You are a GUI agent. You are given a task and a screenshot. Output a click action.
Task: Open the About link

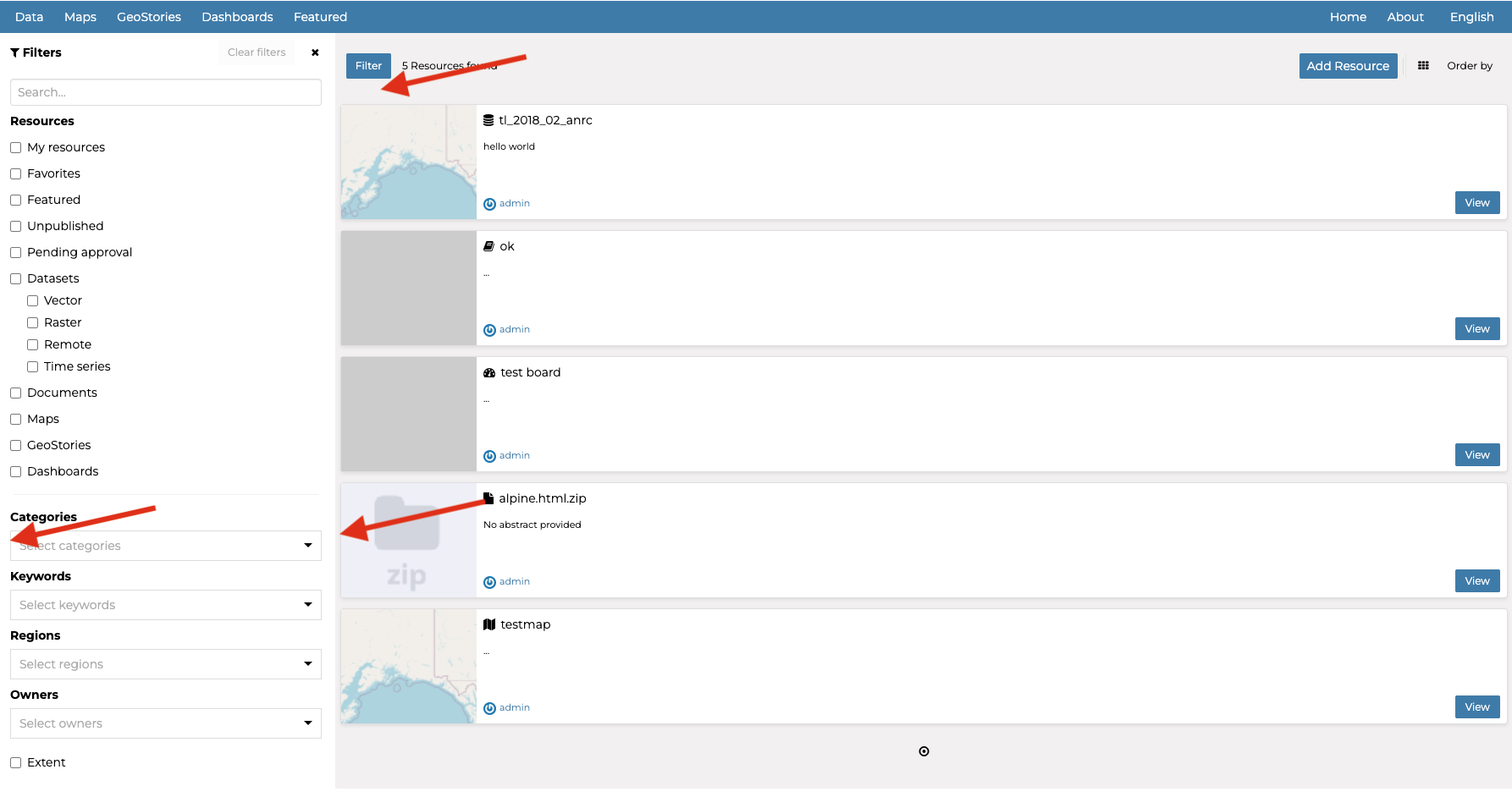tap(1405, 17)
